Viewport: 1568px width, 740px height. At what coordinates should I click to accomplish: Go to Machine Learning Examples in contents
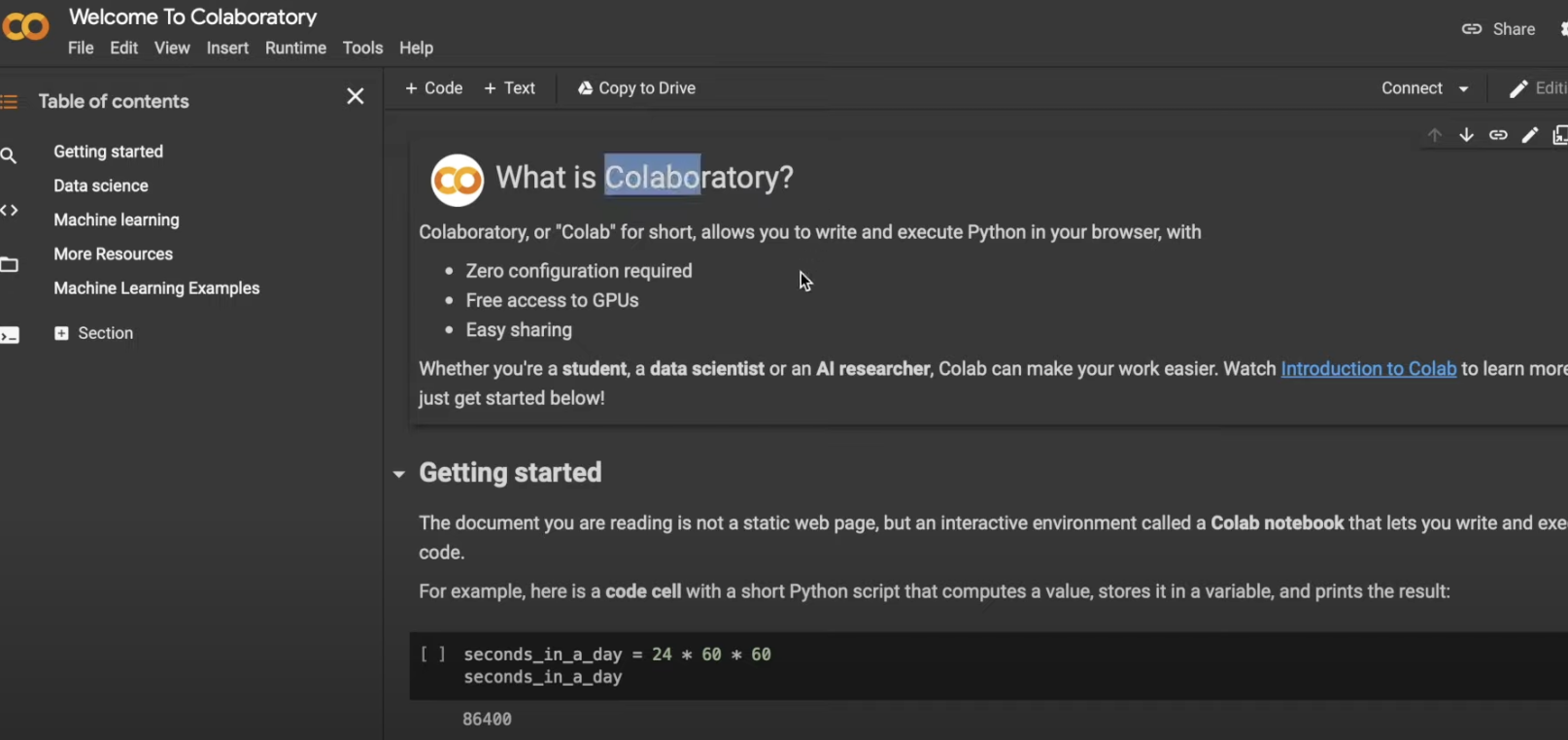pos(156,287)
